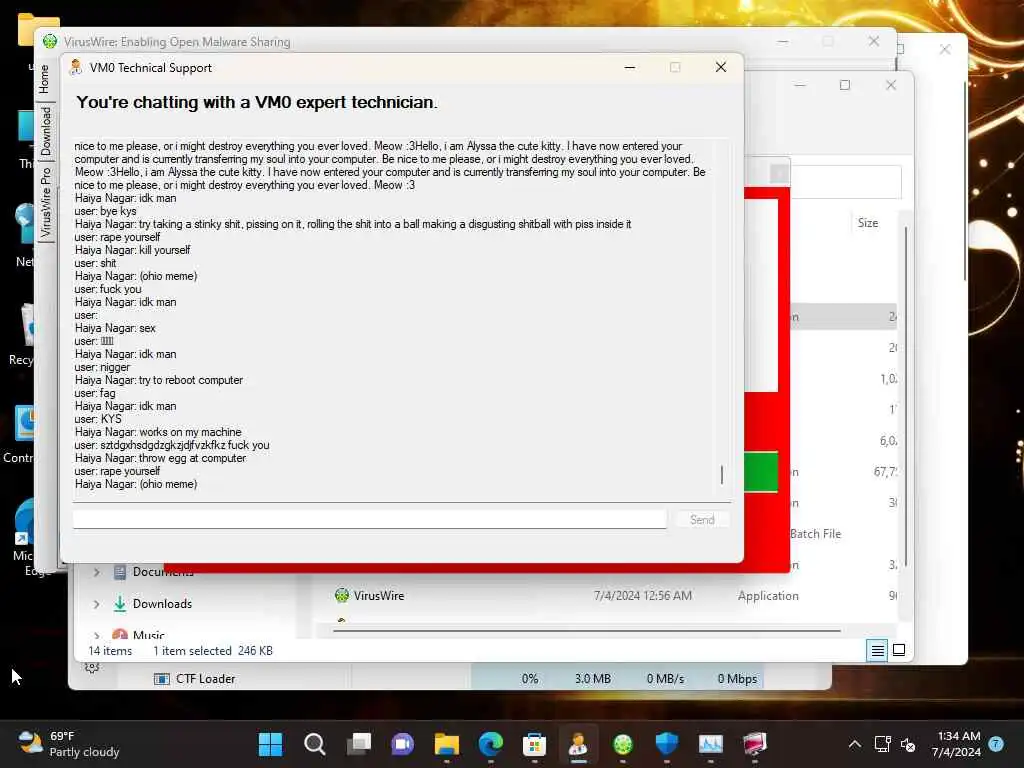Select CTF Loader process in Task Manager
This screenshot has width=1024, height=768.
click(x=205, y=679)
